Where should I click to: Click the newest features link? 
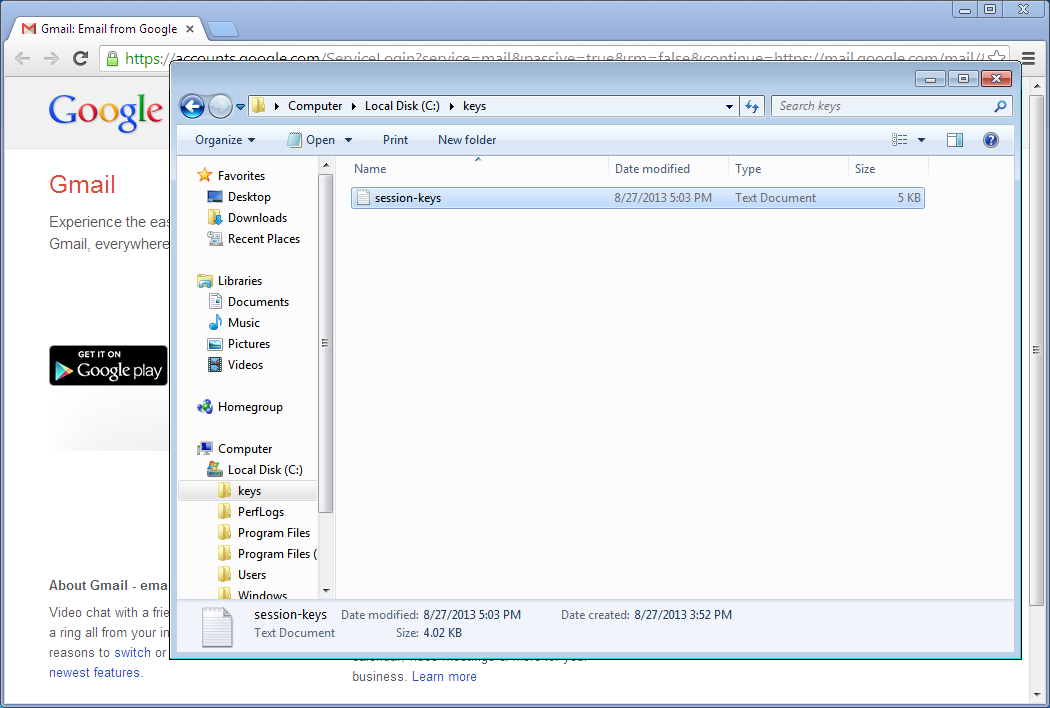[x=94, y=672]
